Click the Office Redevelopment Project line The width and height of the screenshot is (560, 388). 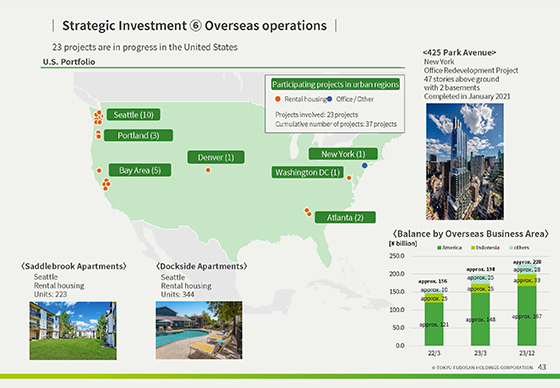[471, 70]
